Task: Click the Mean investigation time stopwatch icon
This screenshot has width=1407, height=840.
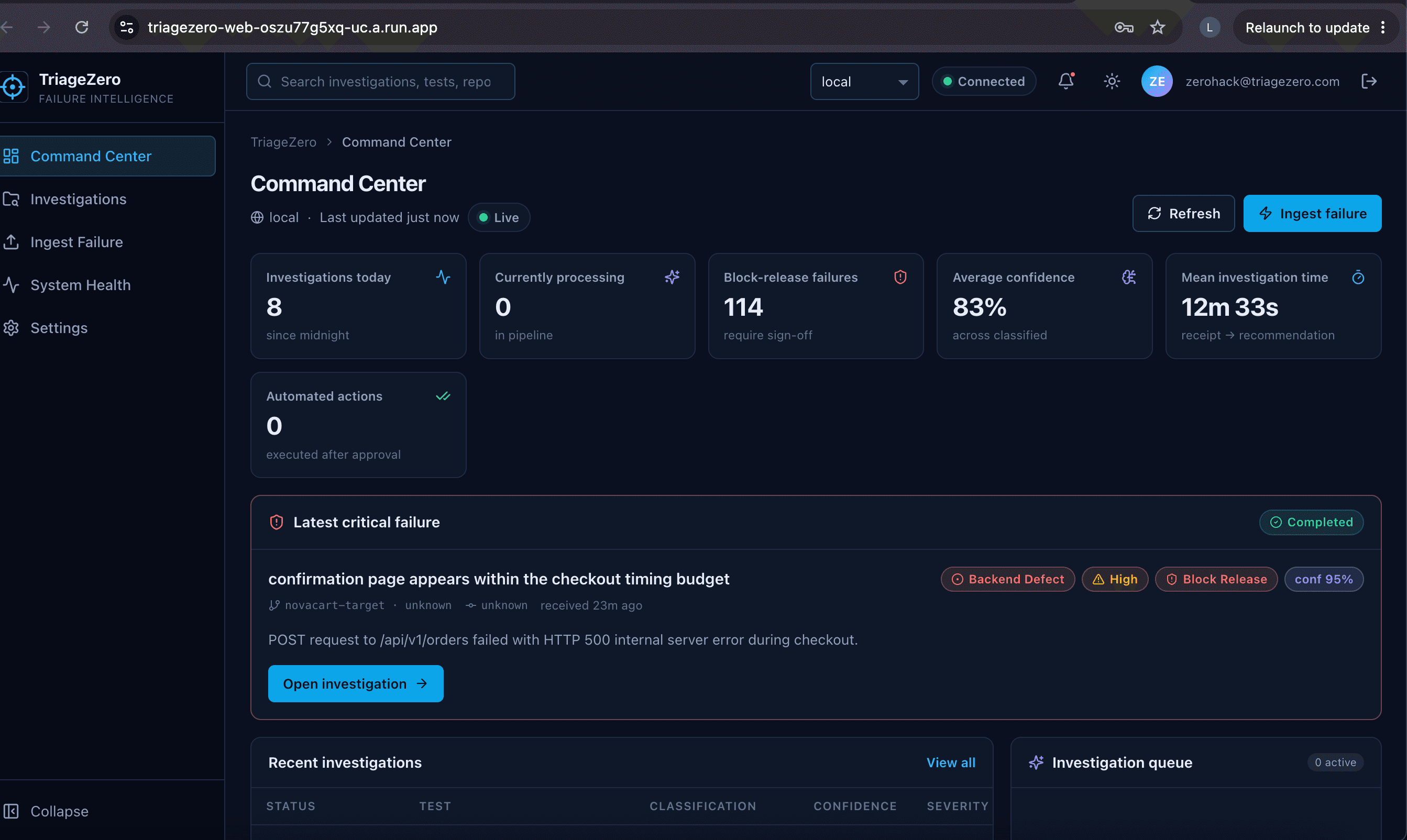Action: pos(1358,277)
